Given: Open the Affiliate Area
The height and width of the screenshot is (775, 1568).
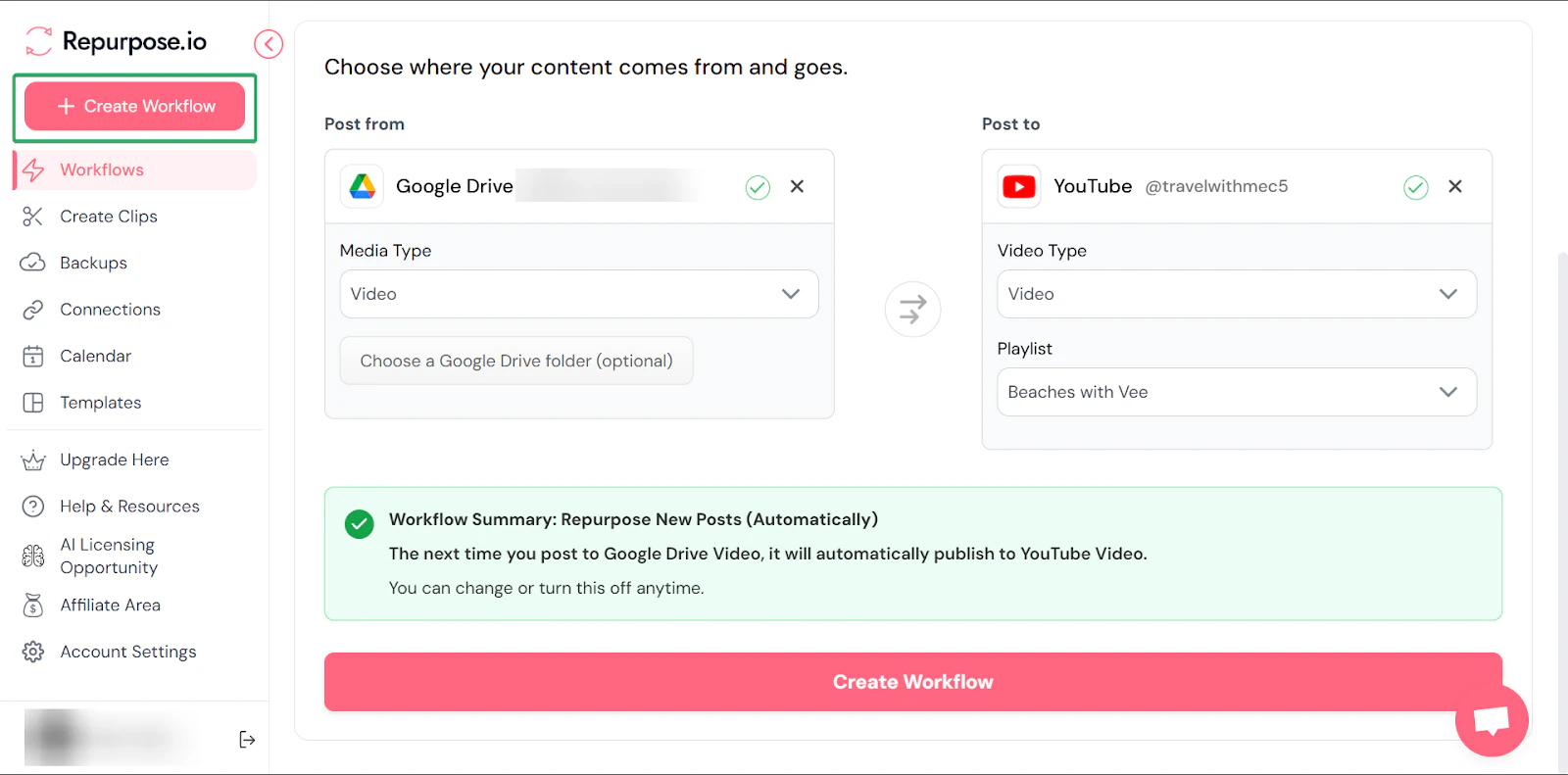Looking at the screenshot, I should point(110,605).
